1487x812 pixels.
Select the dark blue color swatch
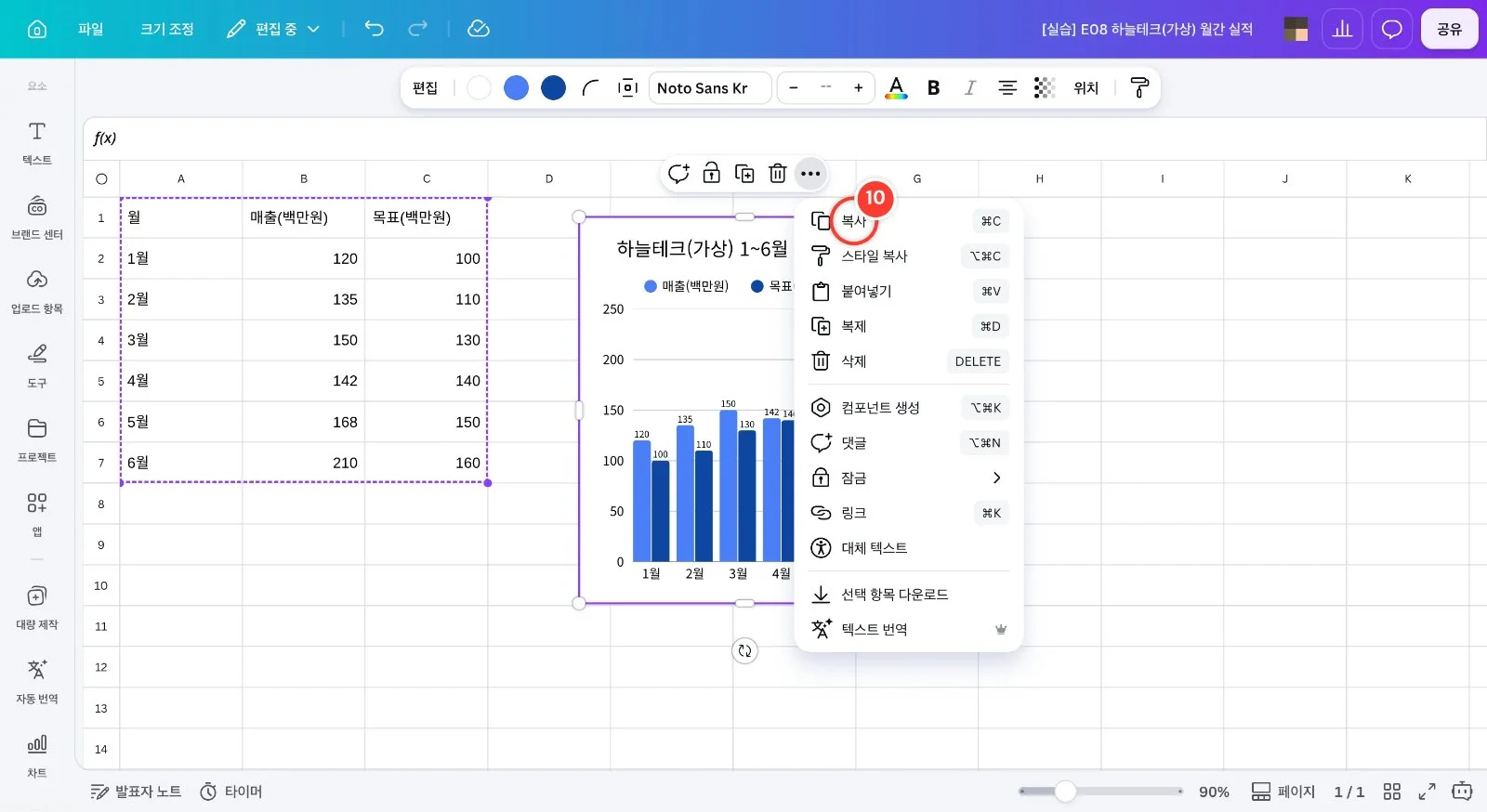[x=553, y=88]
